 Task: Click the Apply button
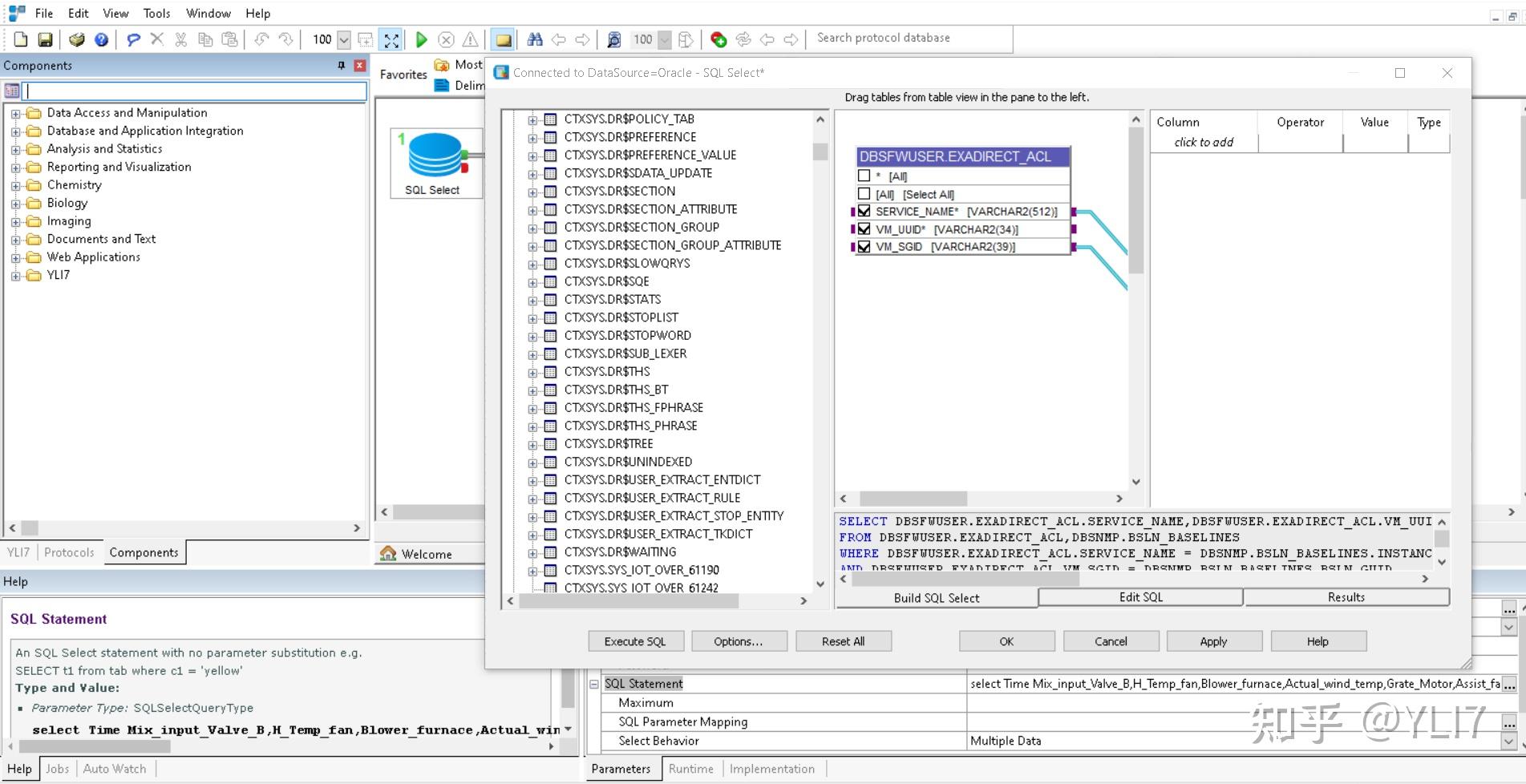(1213, 641)
